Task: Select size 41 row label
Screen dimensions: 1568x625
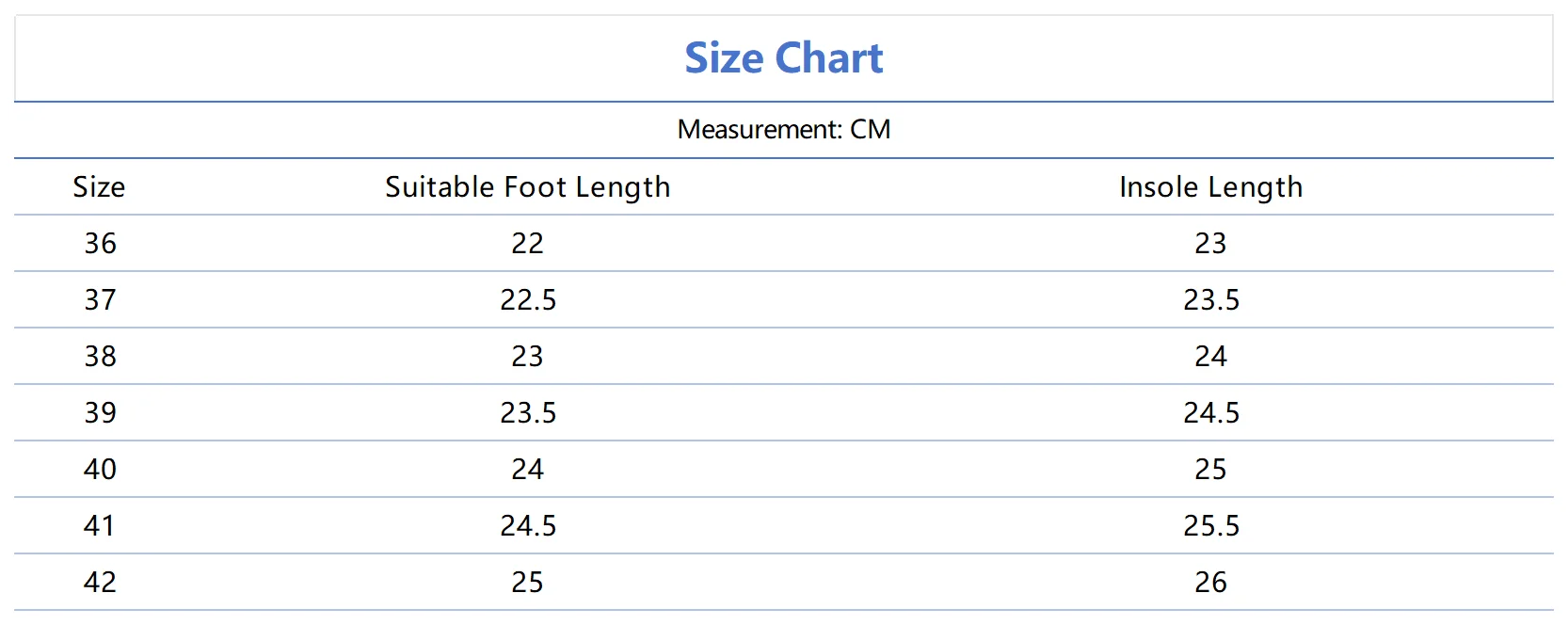Action: (x=100, y=526)
